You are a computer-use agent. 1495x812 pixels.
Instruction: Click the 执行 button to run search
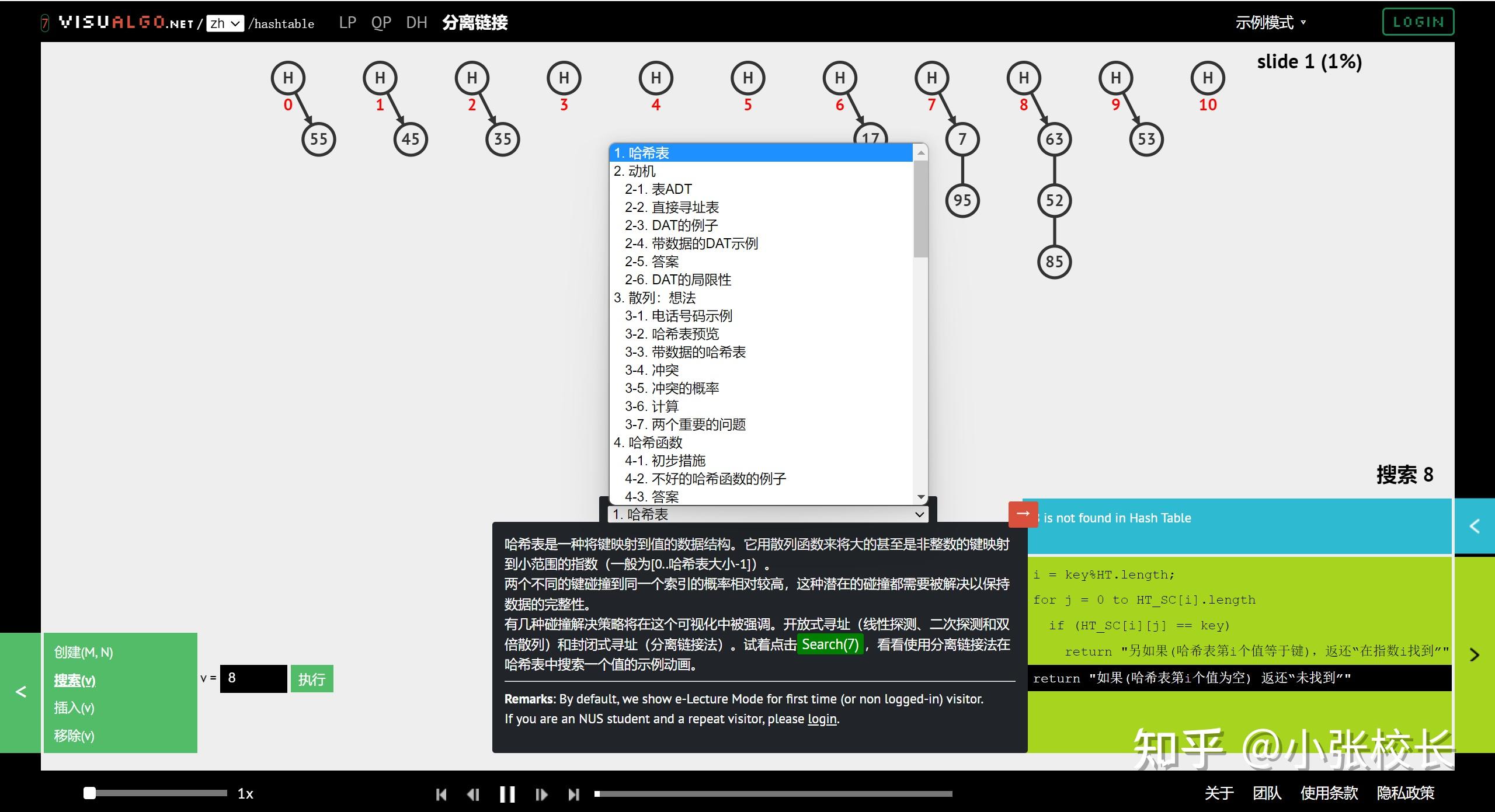[x=311, y=678]
